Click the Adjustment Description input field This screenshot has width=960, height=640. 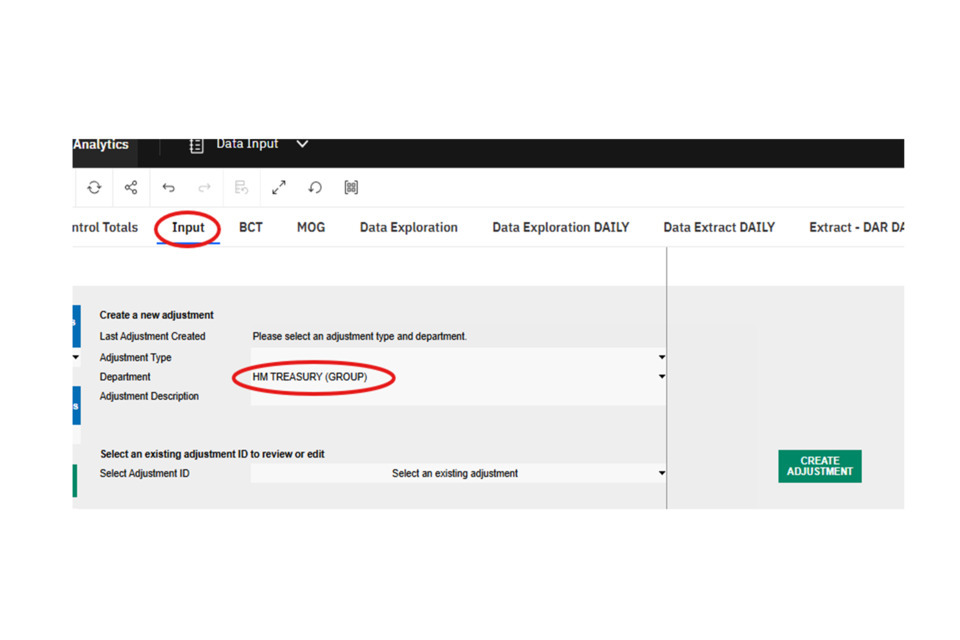[455, 396]
